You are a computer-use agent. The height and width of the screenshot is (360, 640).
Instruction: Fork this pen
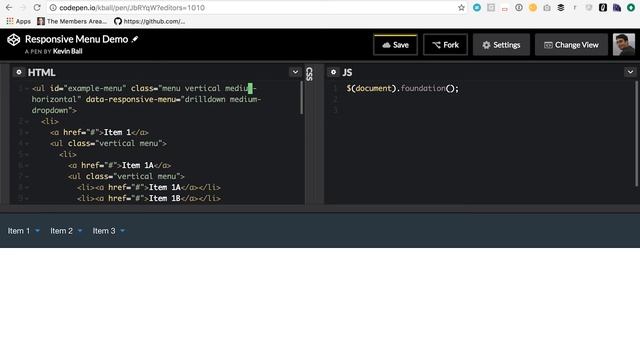point(445,45)
